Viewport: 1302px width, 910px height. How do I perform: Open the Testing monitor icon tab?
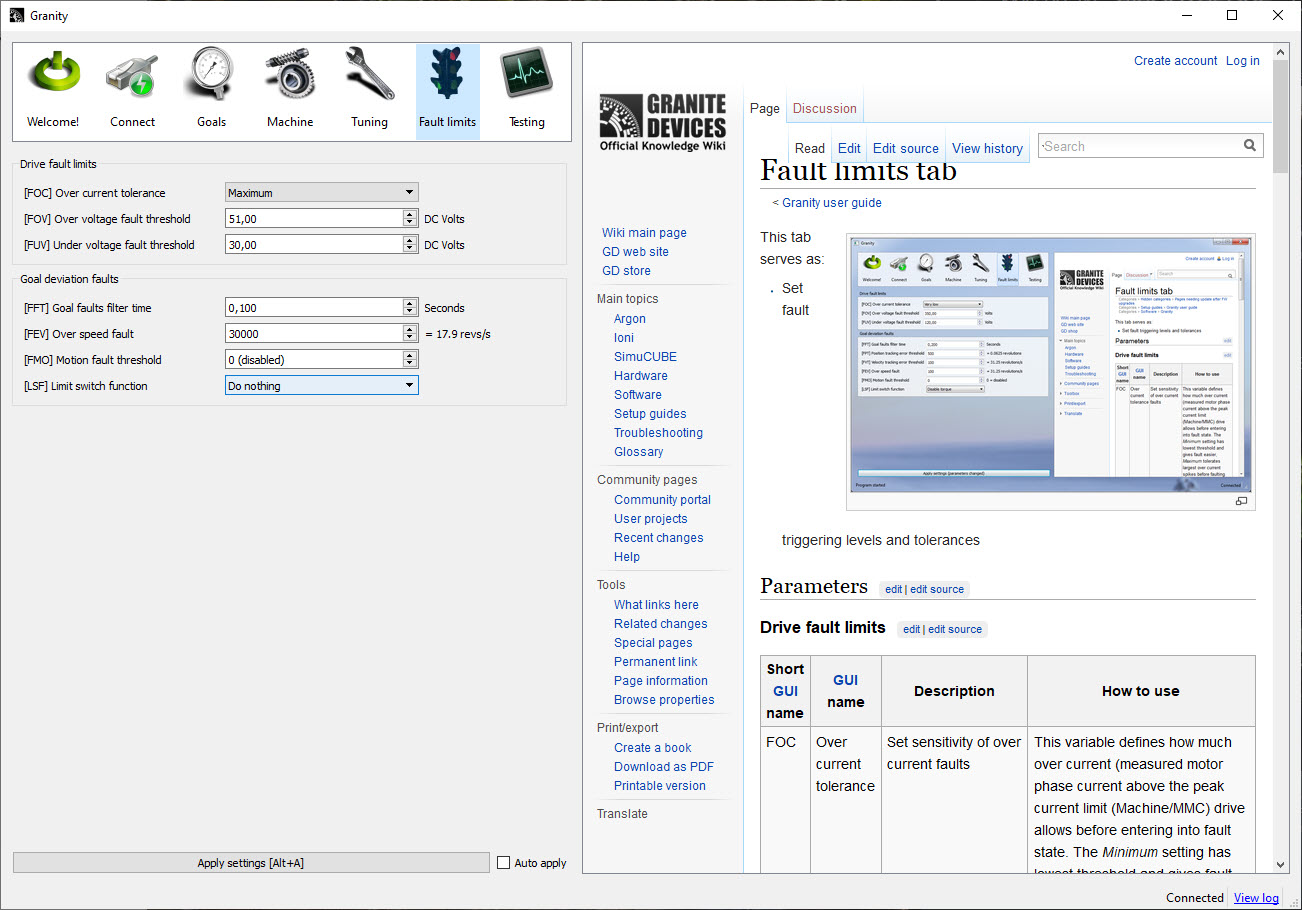point(527,90)
